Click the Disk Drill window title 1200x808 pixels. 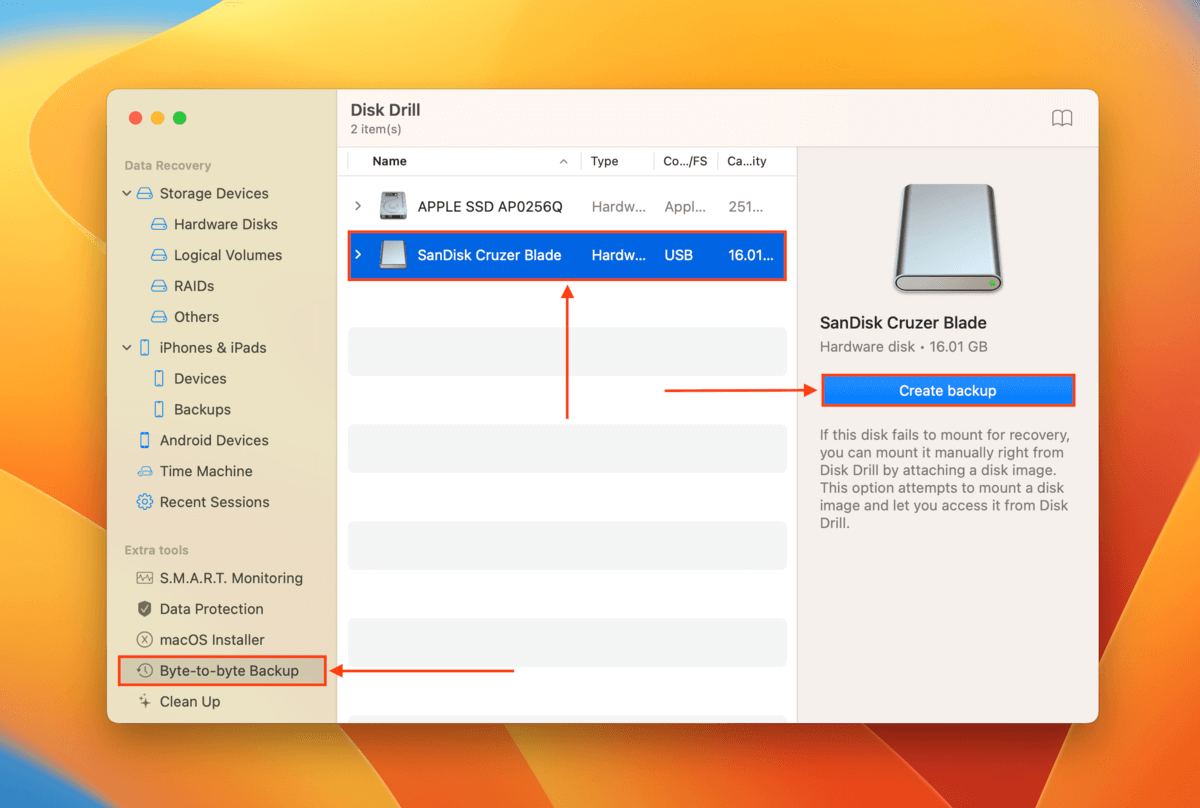[x=385, y=110]
